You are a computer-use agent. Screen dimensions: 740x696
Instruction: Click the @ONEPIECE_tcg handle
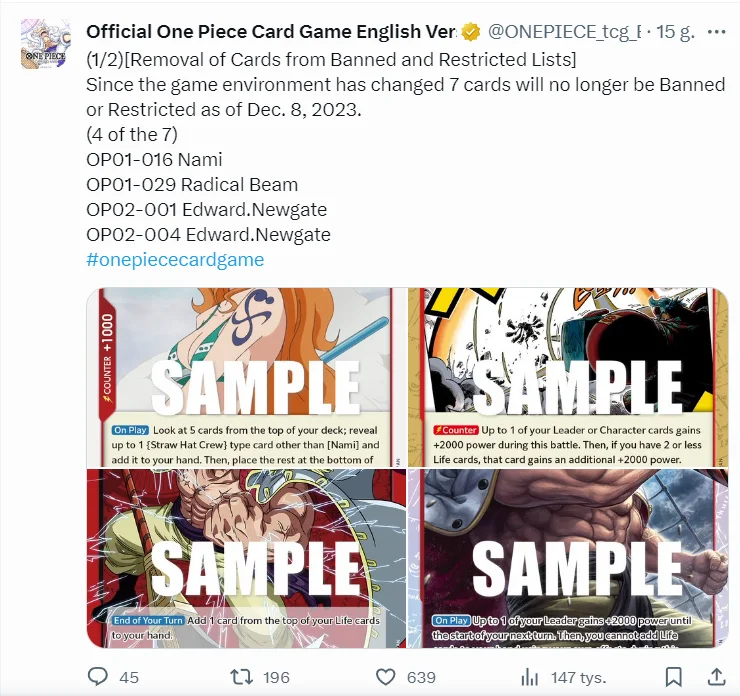(564, 32)
